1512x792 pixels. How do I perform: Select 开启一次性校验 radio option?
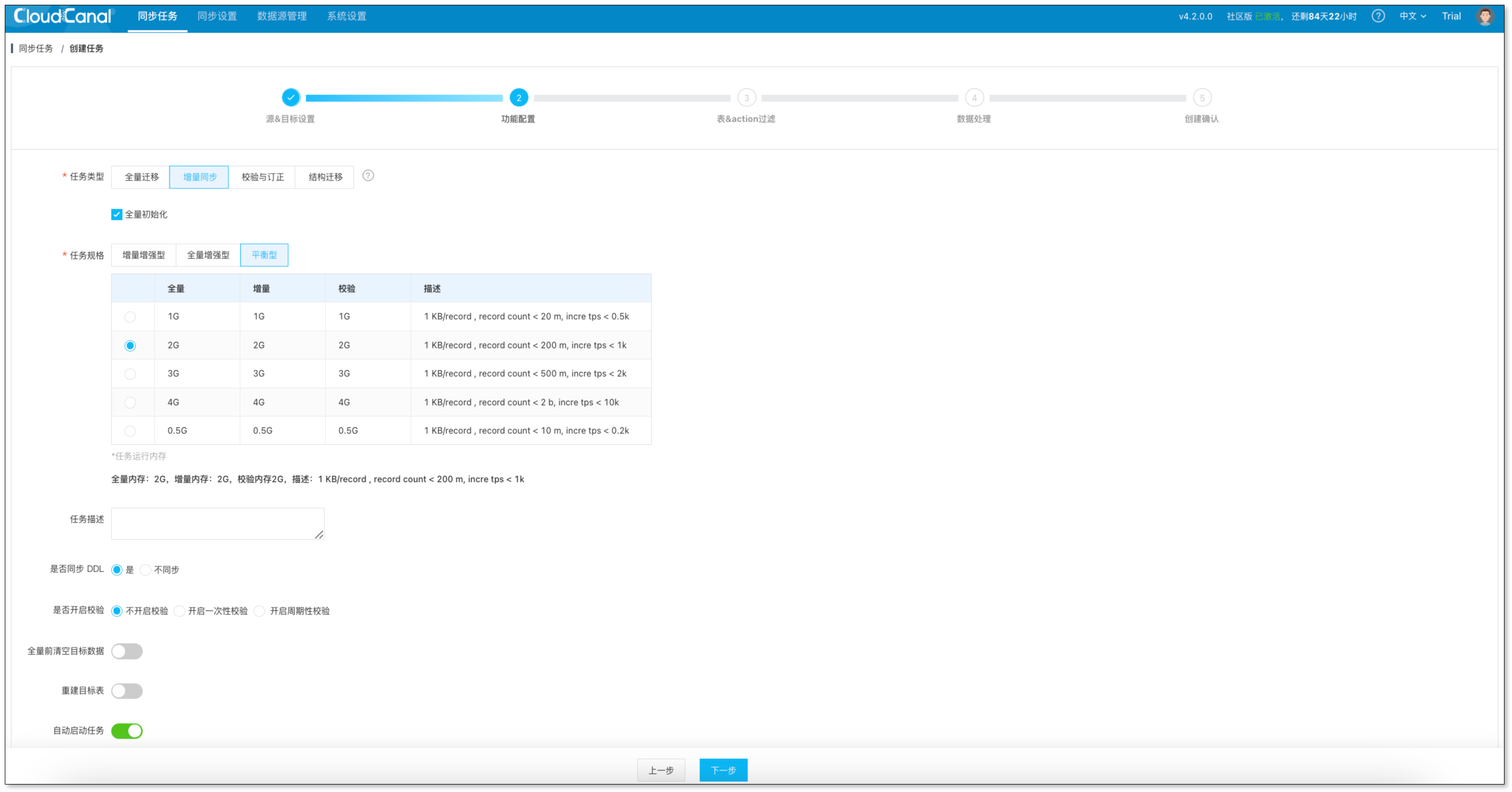(180, 611)
